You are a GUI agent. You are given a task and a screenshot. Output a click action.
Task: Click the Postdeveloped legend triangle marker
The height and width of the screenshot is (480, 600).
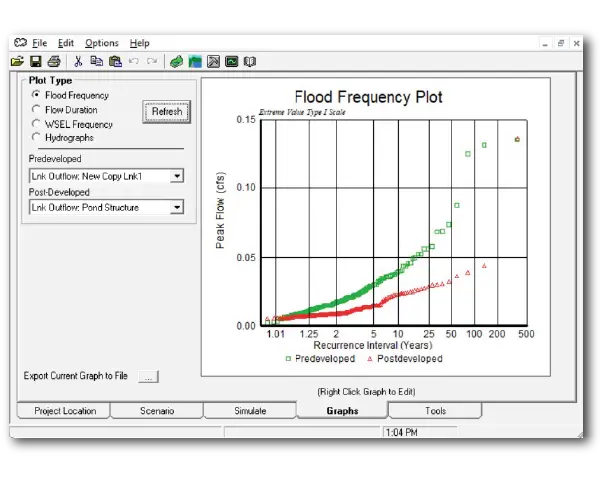370,359
